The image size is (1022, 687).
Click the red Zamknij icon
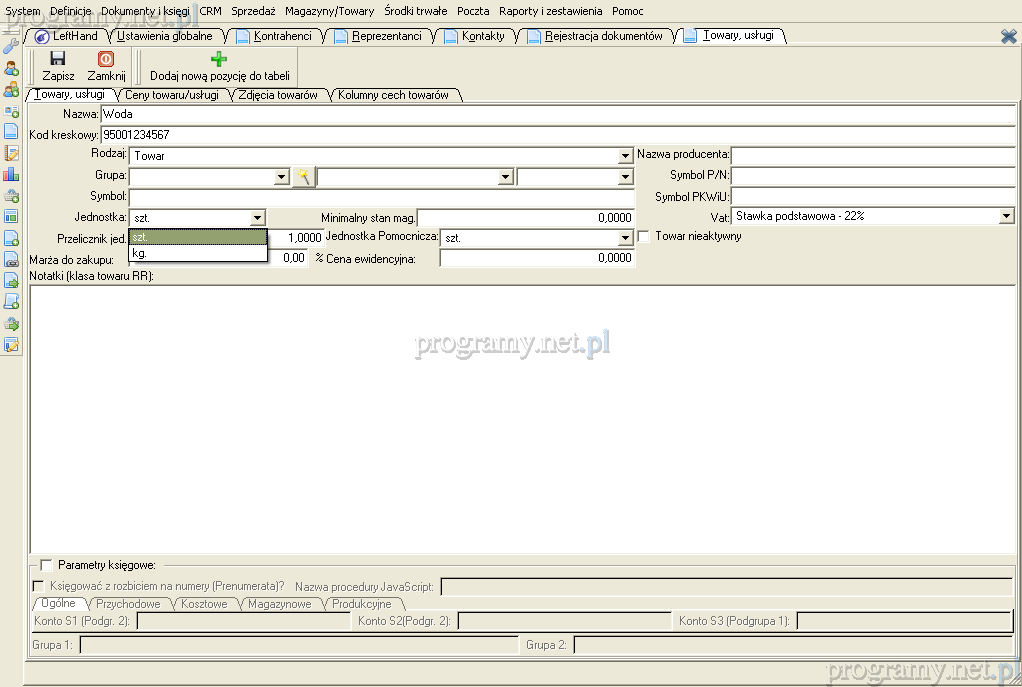[106, 60]
